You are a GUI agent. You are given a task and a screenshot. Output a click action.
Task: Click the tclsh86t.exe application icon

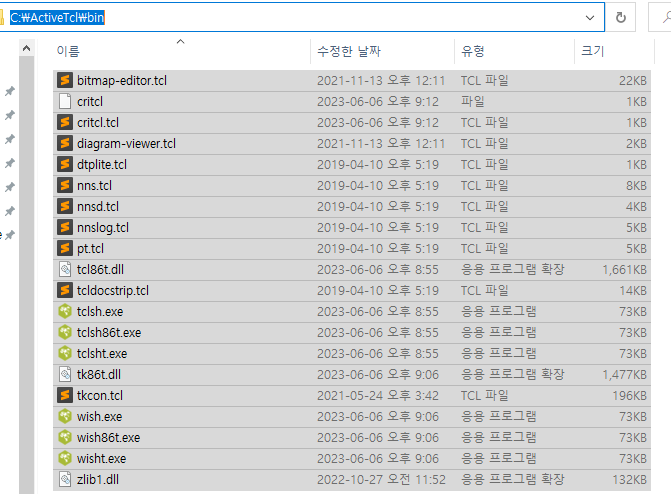tap(65, 332)
